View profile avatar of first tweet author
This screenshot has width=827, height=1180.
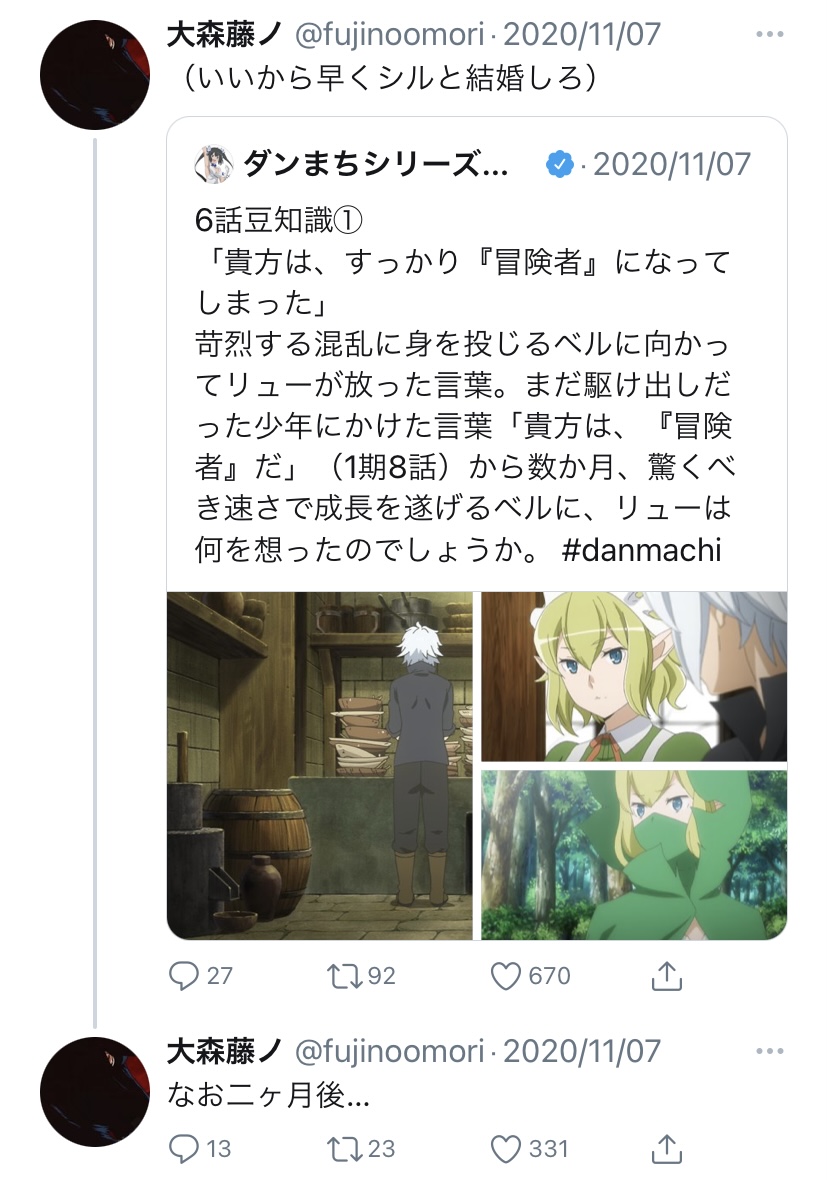[95, 75]
